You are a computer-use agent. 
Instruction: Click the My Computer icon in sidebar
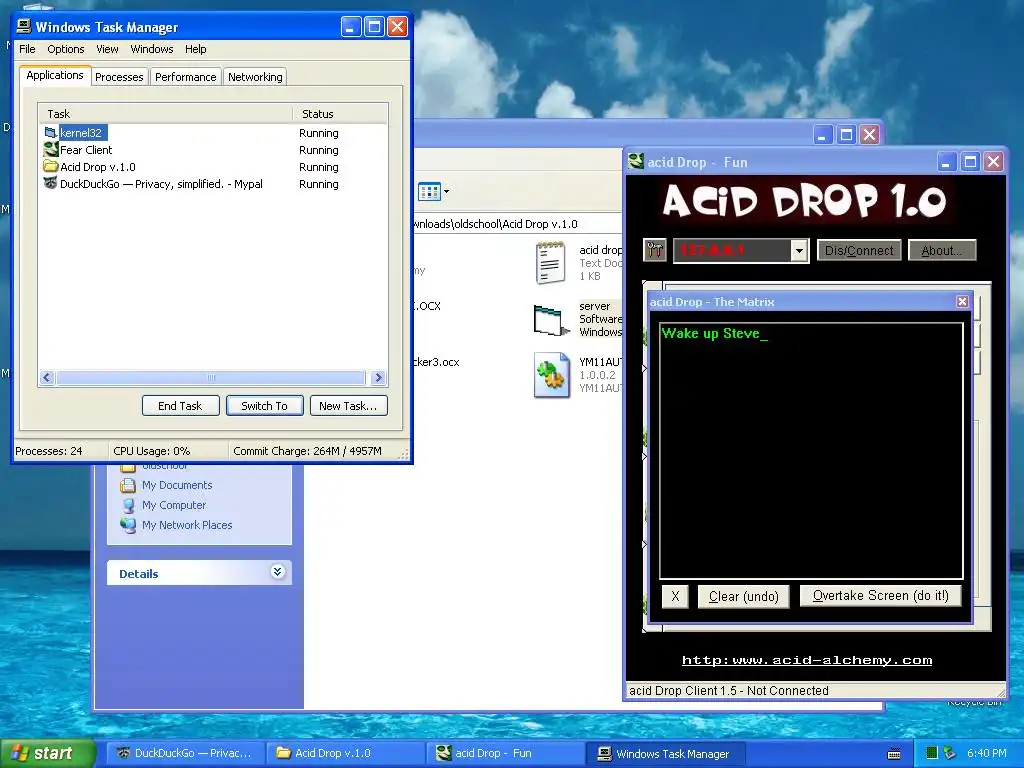[128, 505]
